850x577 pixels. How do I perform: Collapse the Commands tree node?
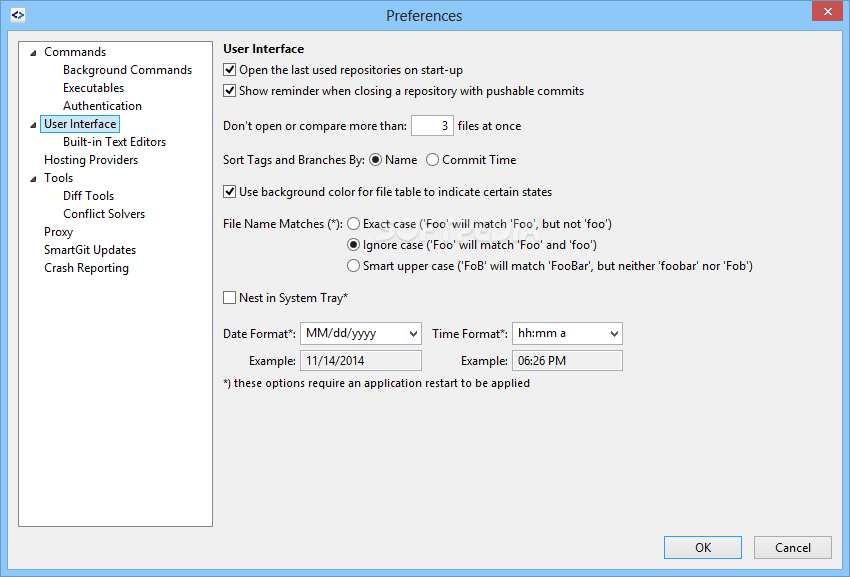coord(33,53)
